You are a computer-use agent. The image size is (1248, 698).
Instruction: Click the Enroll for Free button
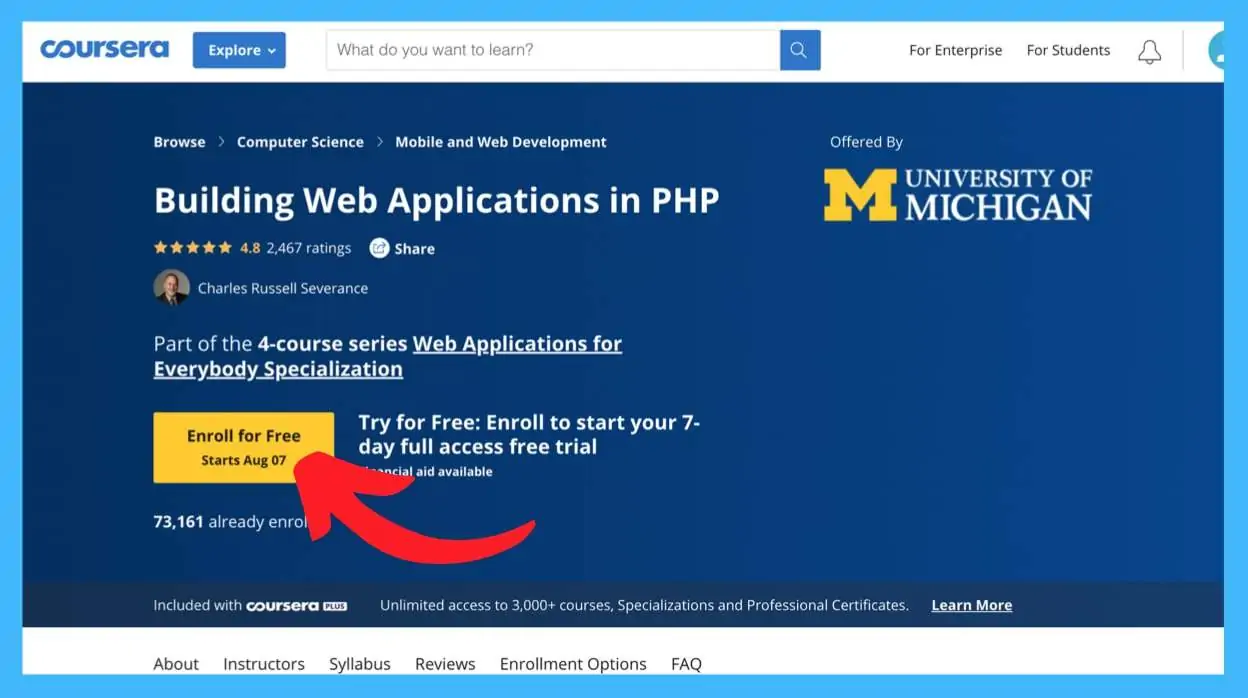[244, 447]
